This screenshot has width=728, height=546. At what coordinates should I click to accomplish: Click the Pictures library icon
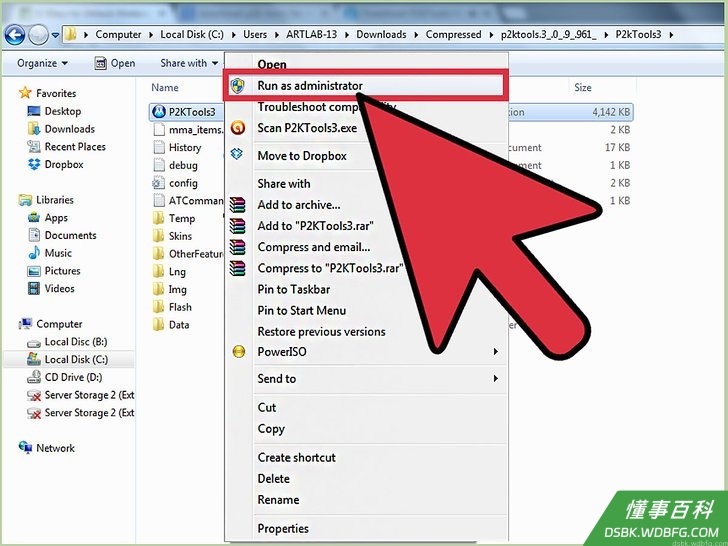(x=34, y=271)
